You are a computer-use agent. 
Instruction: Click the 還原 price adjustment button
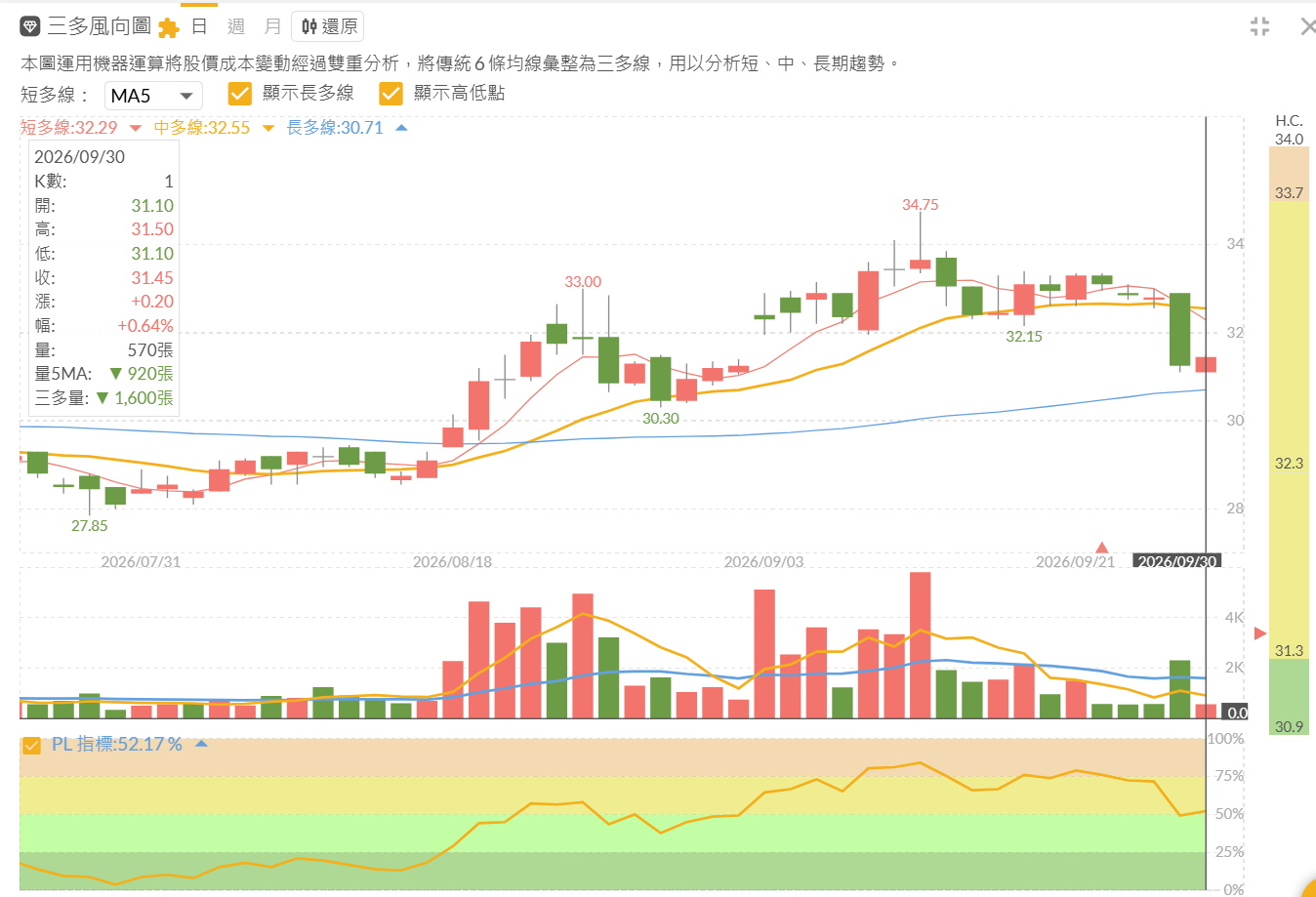pos(328,26)
